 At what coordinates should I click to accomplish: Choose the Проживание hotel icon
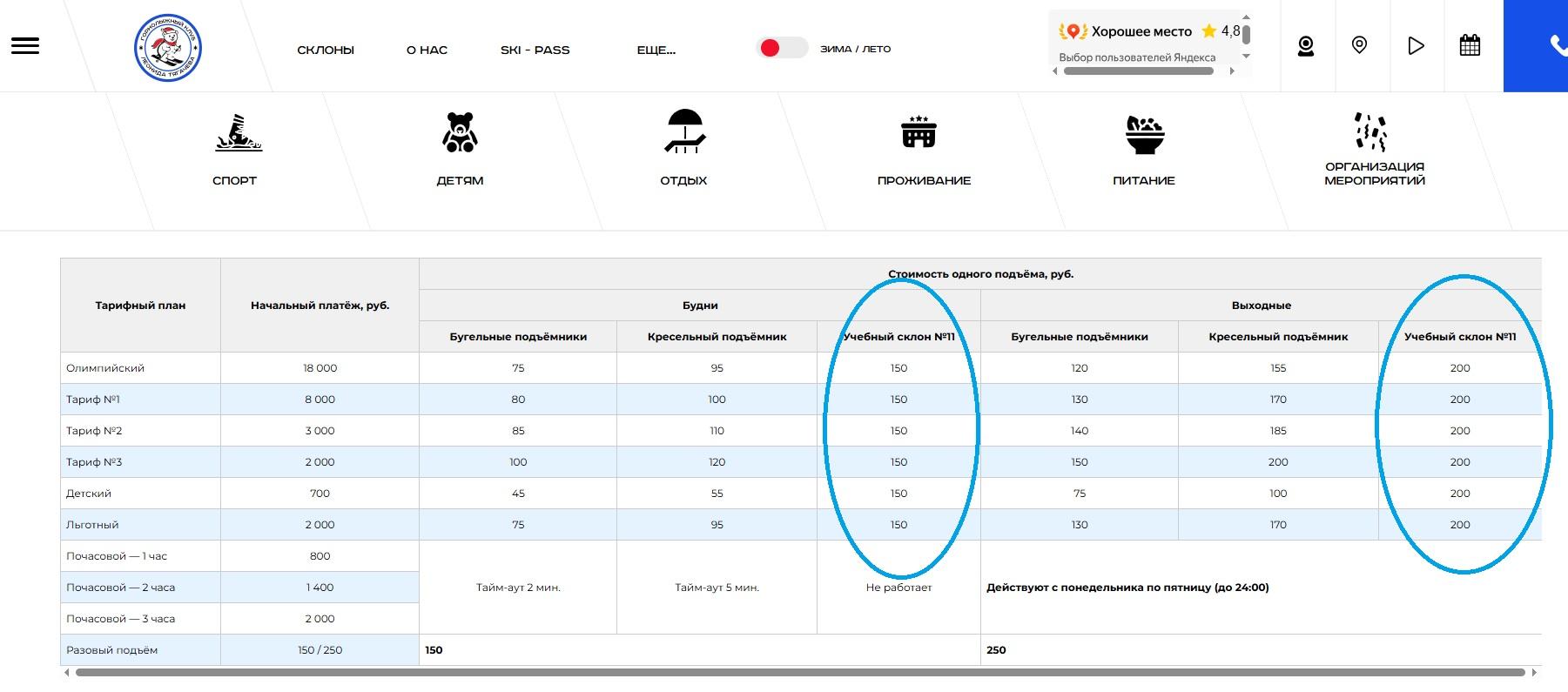click(x=919, y=133)
